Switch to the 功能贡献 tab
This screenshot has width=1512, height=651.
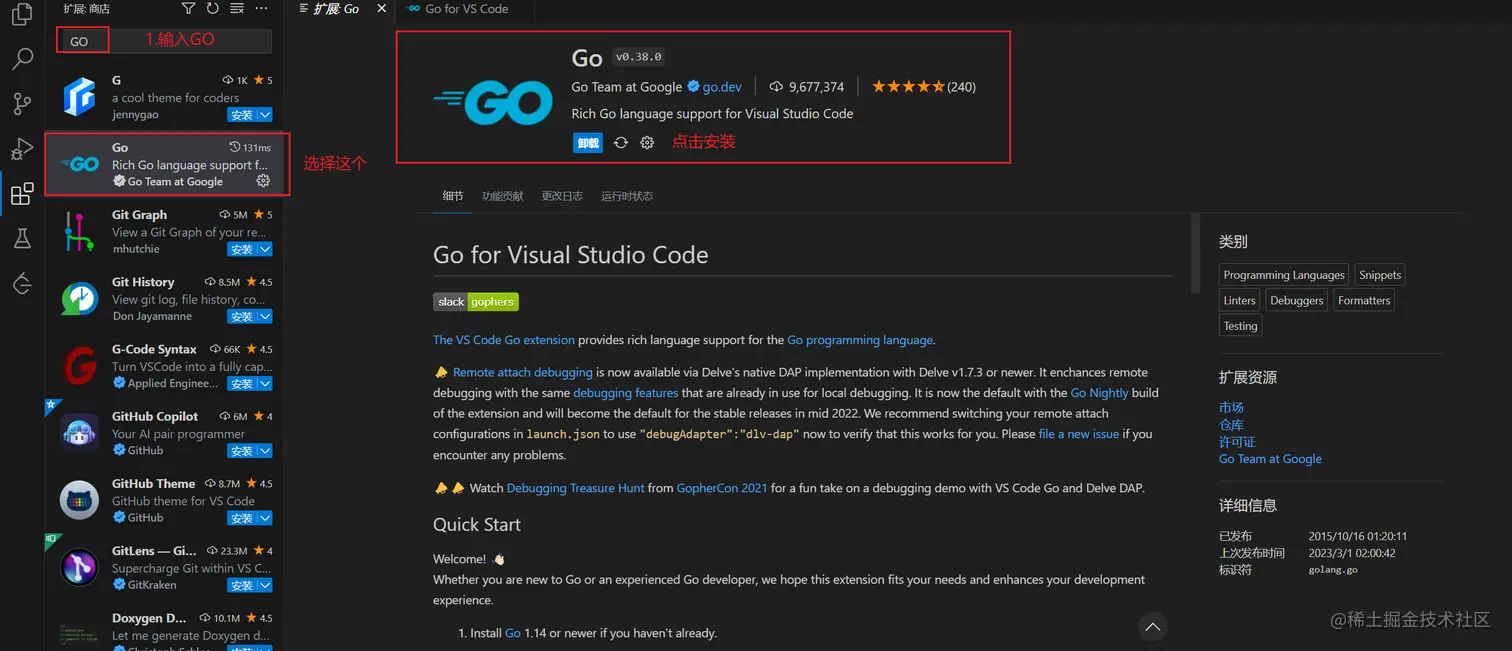pos(502,196)
